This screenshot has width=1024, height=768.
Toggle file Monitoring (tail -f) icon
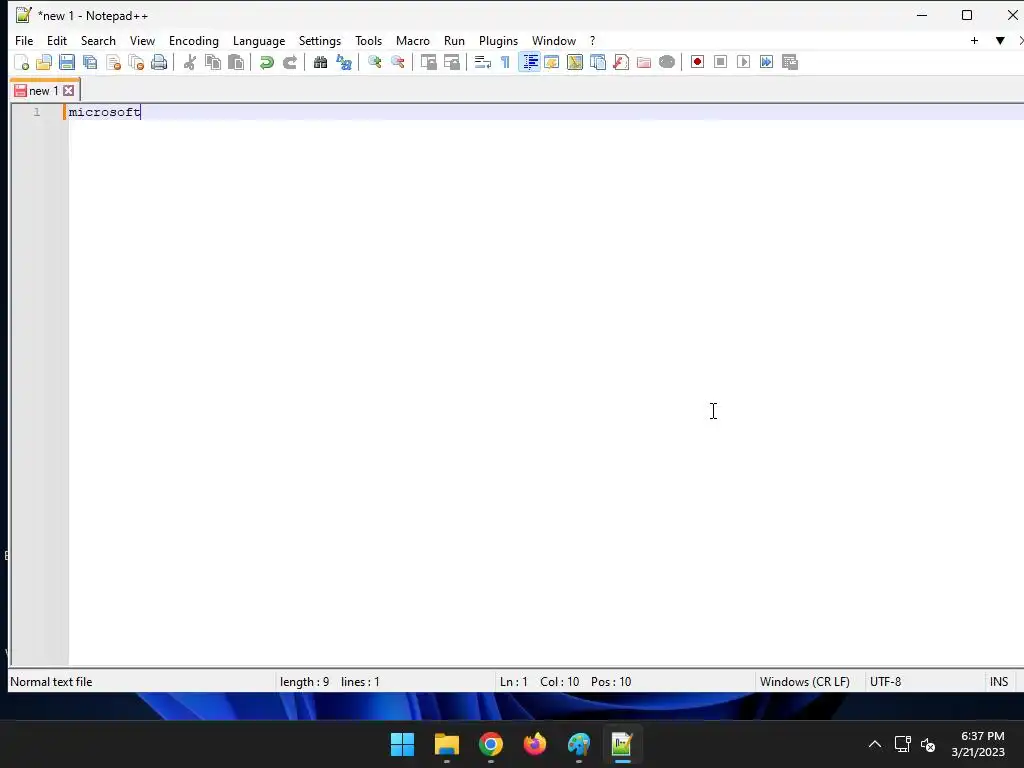(x=667, y=62)
